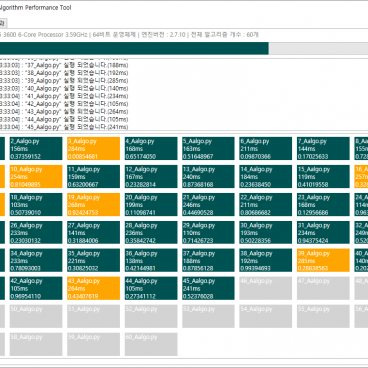This screenshot has height=368, width=368.
Task: Select the pending 47_Aalgo.py tile
Action: pos(323,288)
